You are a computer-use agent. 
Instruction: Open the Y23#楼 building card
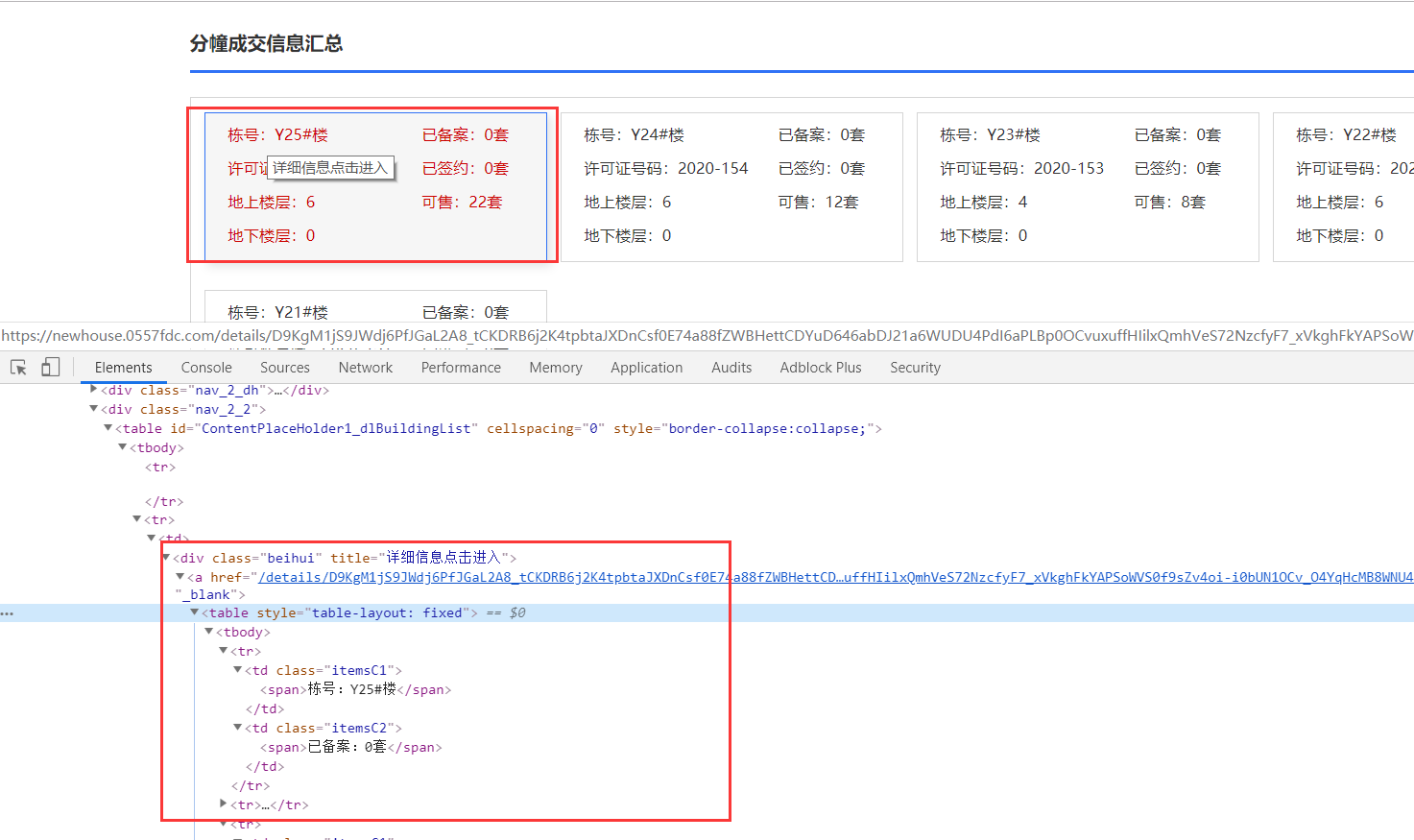(x=1088, y=186)
